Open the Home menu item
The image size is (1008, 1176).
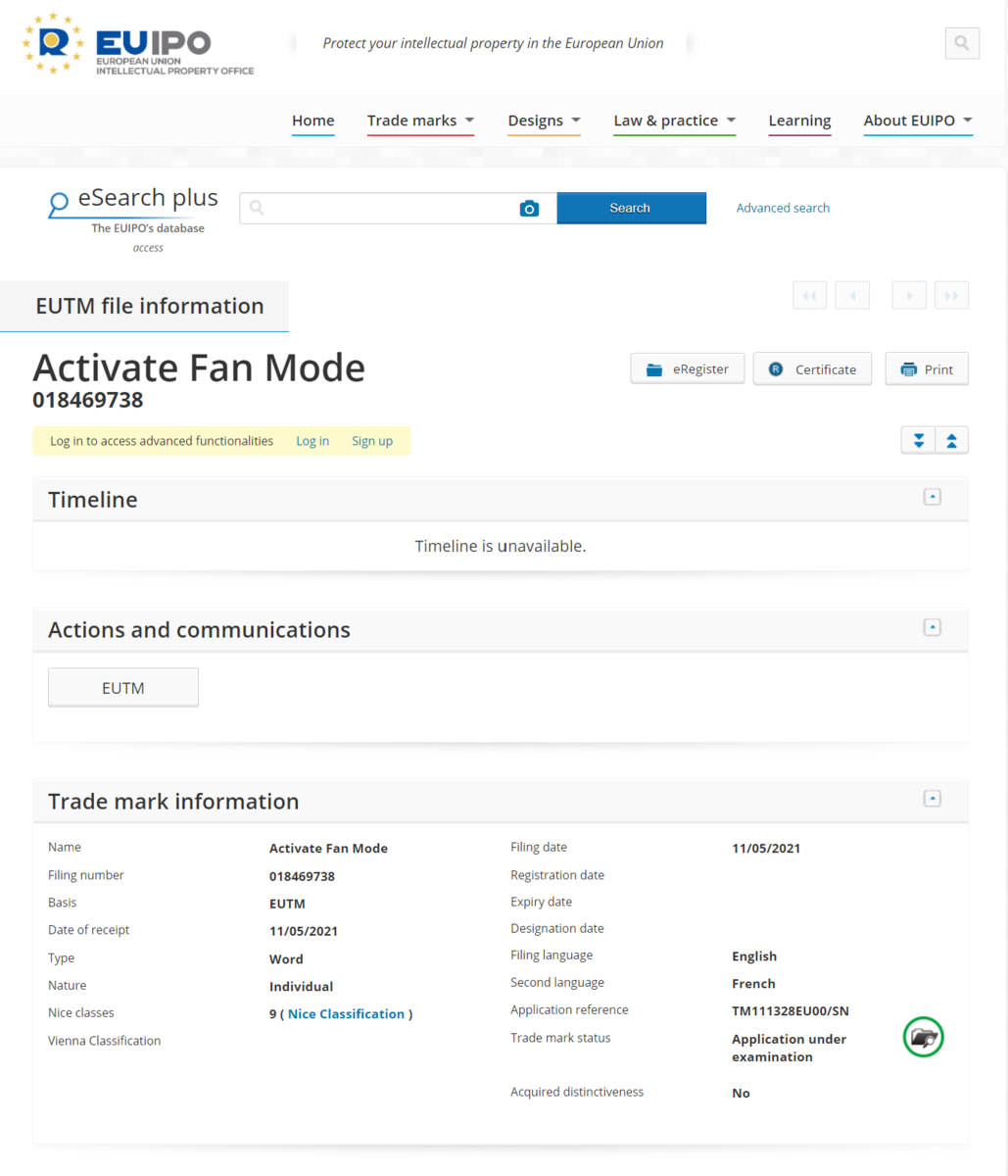tap(313, 121)
